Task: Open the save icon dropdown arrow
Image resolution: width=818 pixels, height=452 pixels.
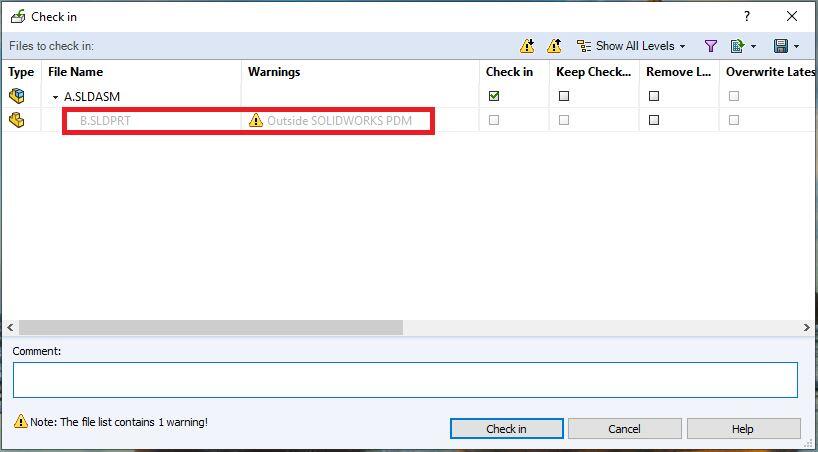Action: (796, 46)
